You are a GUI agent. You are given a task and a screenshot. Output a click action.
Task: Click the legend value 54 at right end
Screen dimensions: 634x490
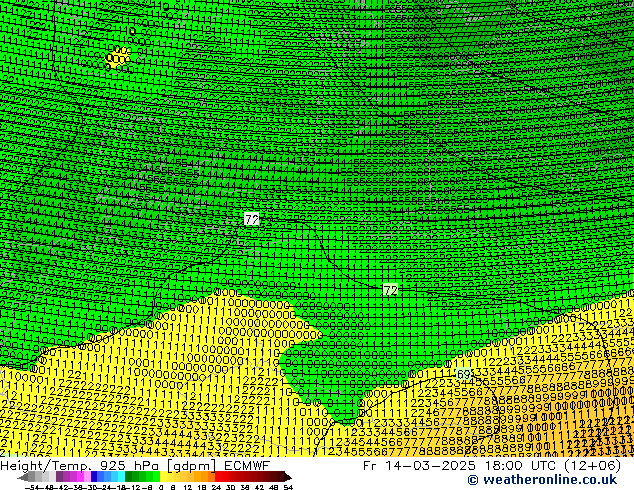pos(288,487)
